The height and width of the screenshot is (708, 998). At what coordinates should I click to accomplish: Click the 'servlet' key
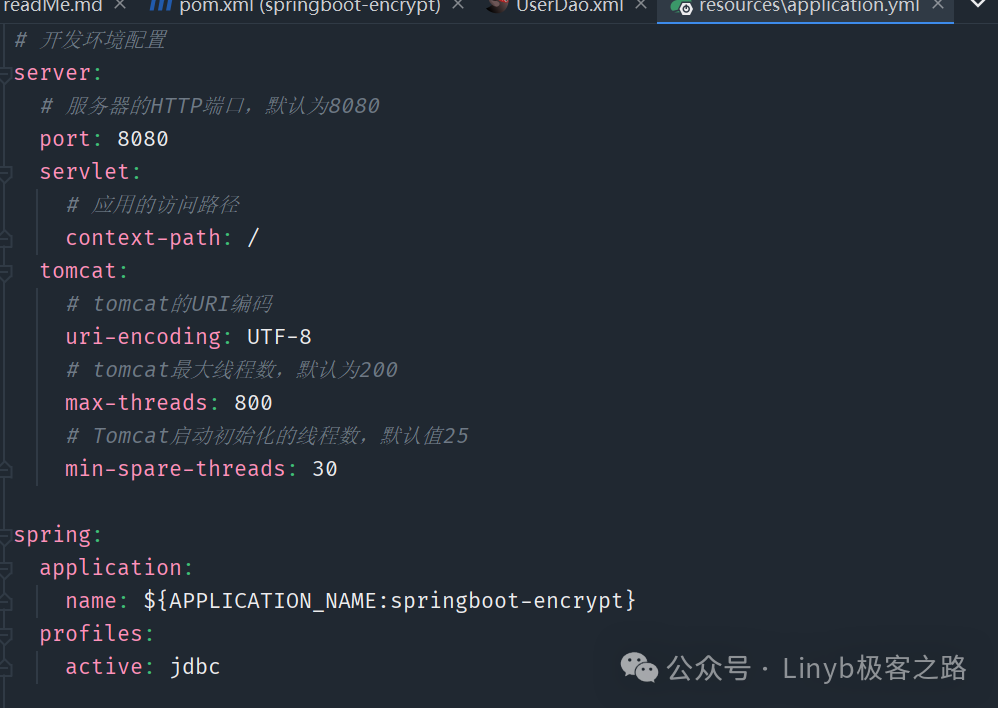(85, 172)
